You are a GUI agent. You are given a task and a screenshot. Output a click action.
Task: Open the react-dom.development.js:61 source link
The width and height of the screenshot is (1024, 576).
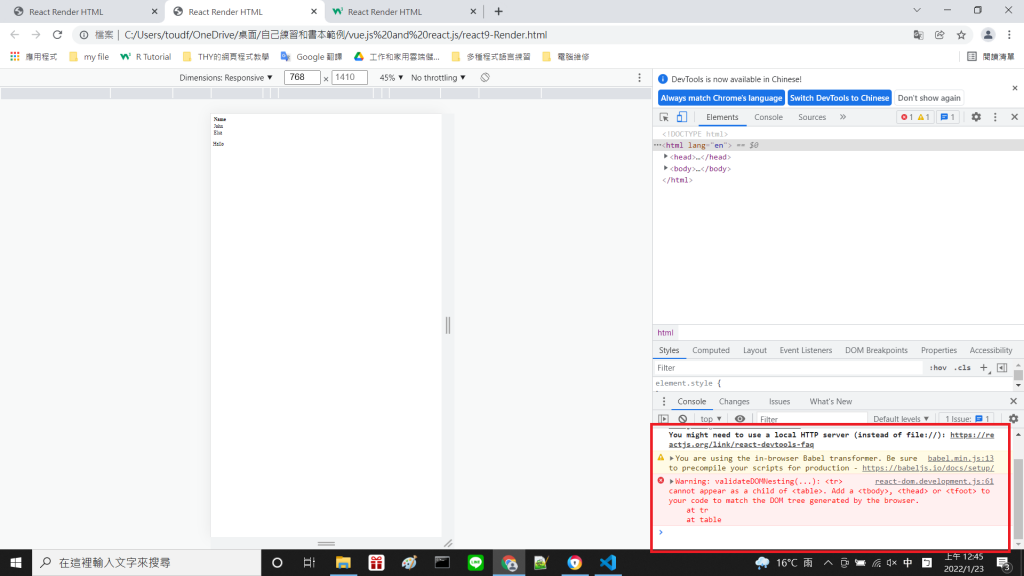[x=934, y=481]
